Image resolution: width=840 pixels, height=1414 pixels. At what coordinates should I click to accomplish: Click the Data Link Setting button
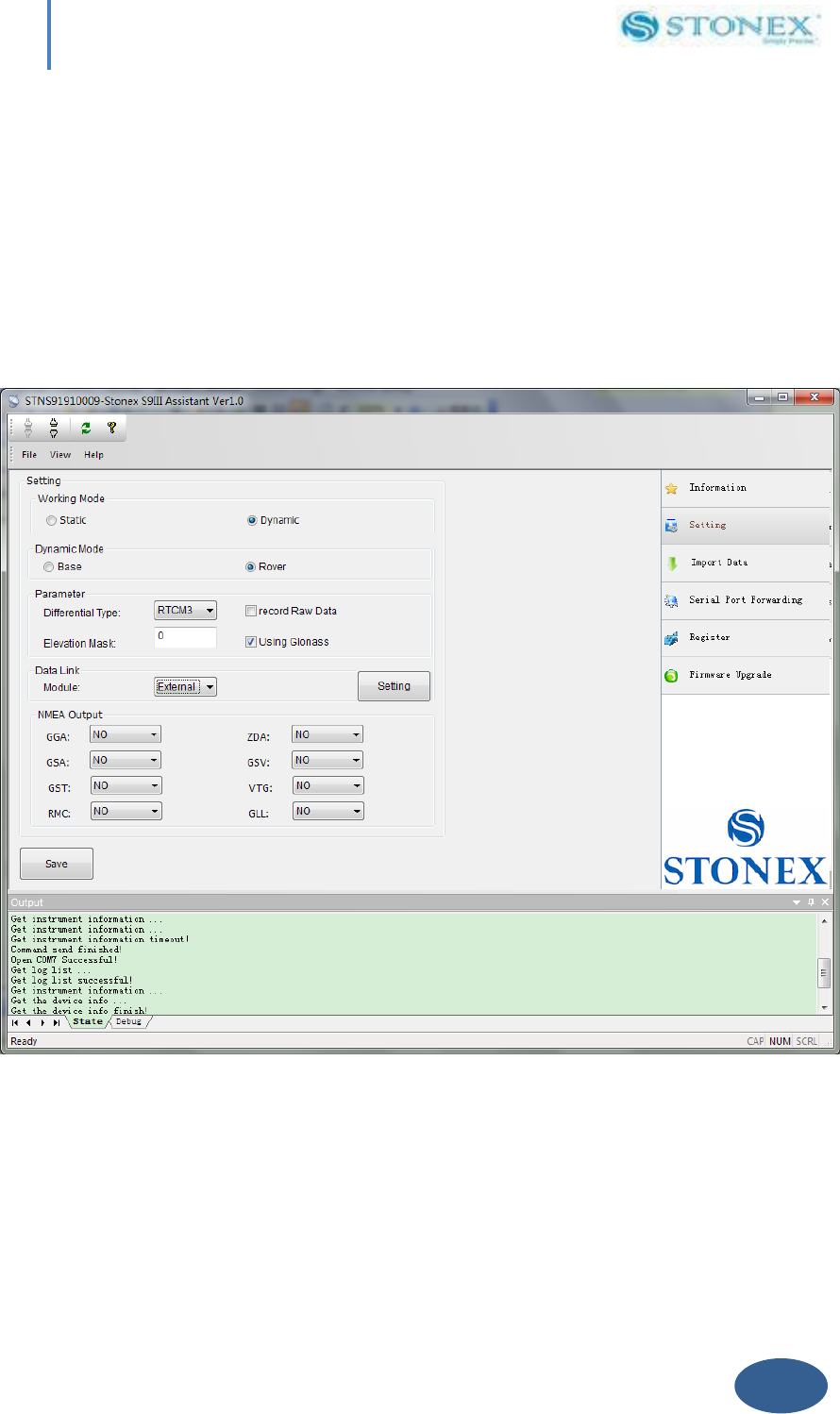[x=394, y=686]
